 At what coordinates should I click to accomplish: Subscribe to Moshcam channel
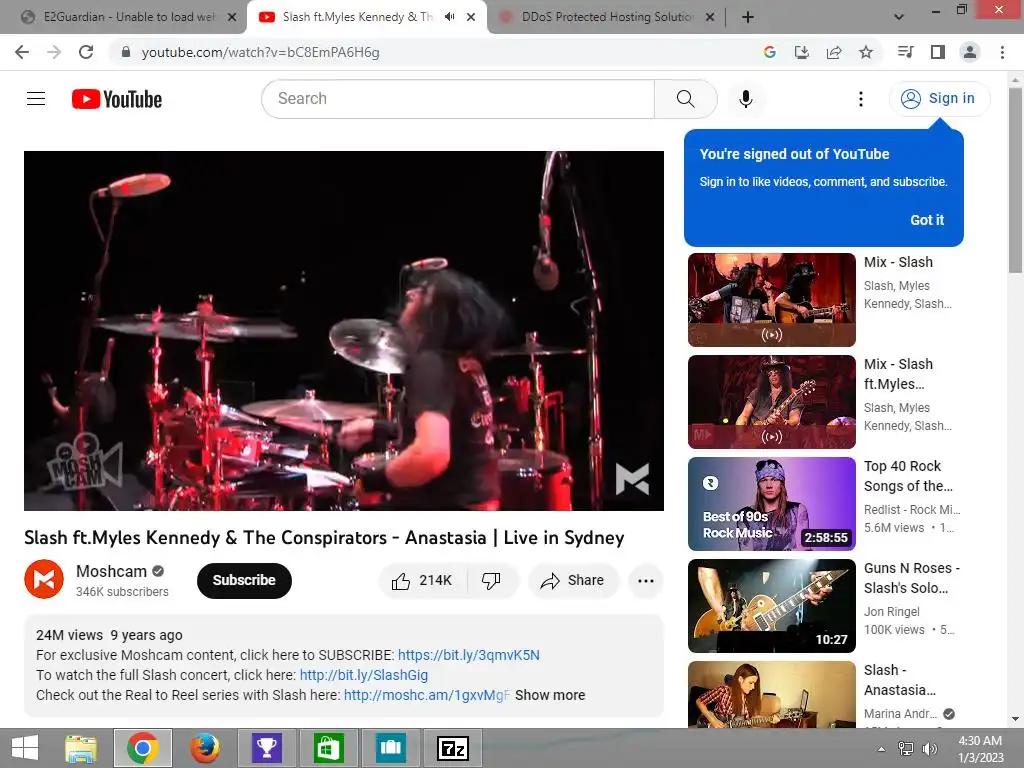pos(244,581)
